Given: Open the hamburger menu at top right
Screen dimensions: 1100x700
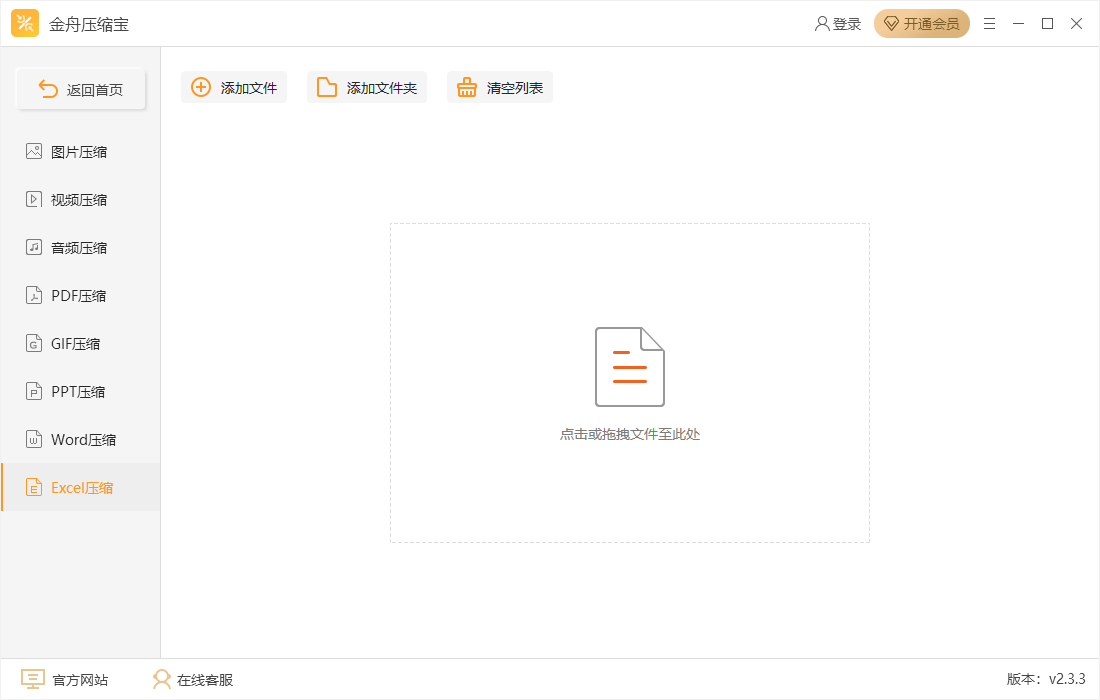Looking at the screenshot, I should click(x=989, y=23).
